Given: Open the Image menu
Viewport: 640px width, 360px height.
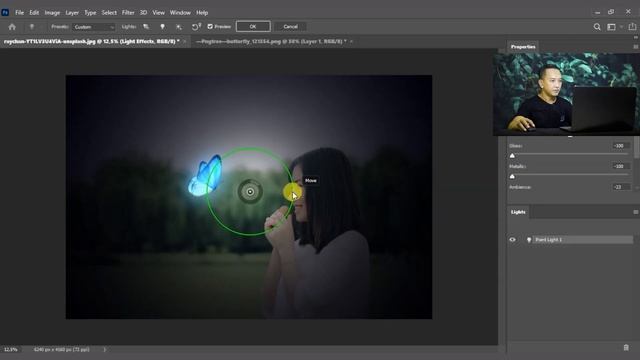Looking at the screenshot, I should 52,13.
